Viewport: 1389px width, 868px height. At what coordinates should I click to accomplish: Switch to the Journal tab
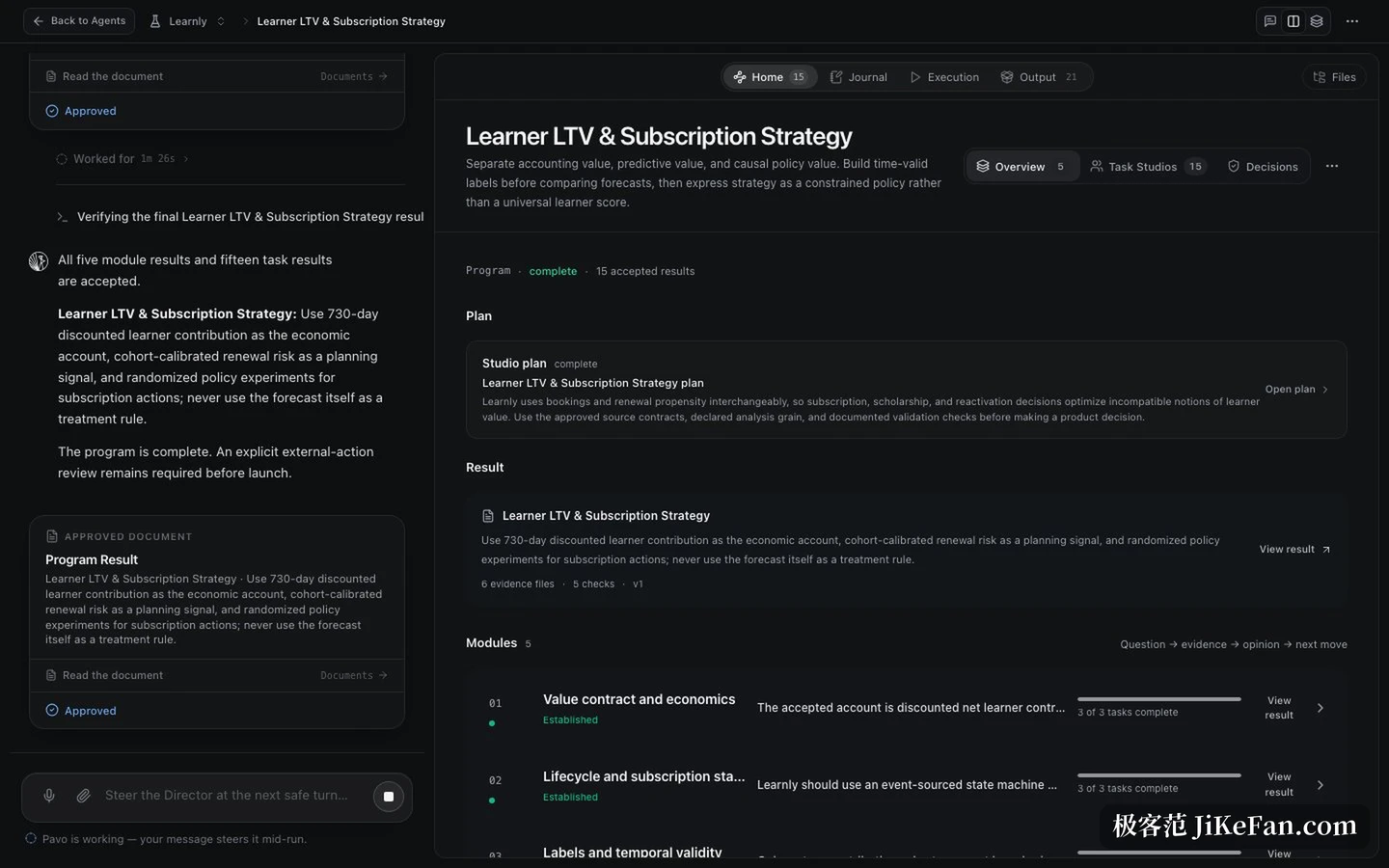858,77
